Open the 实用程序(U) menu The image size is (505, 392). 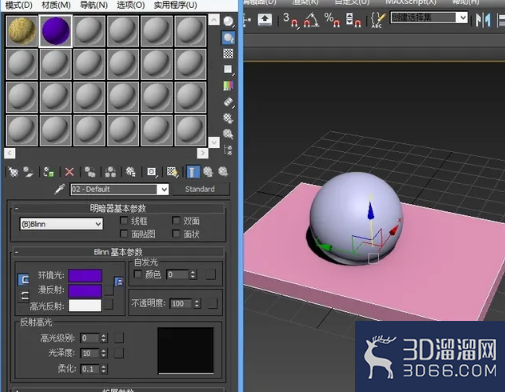pos(175,5)
